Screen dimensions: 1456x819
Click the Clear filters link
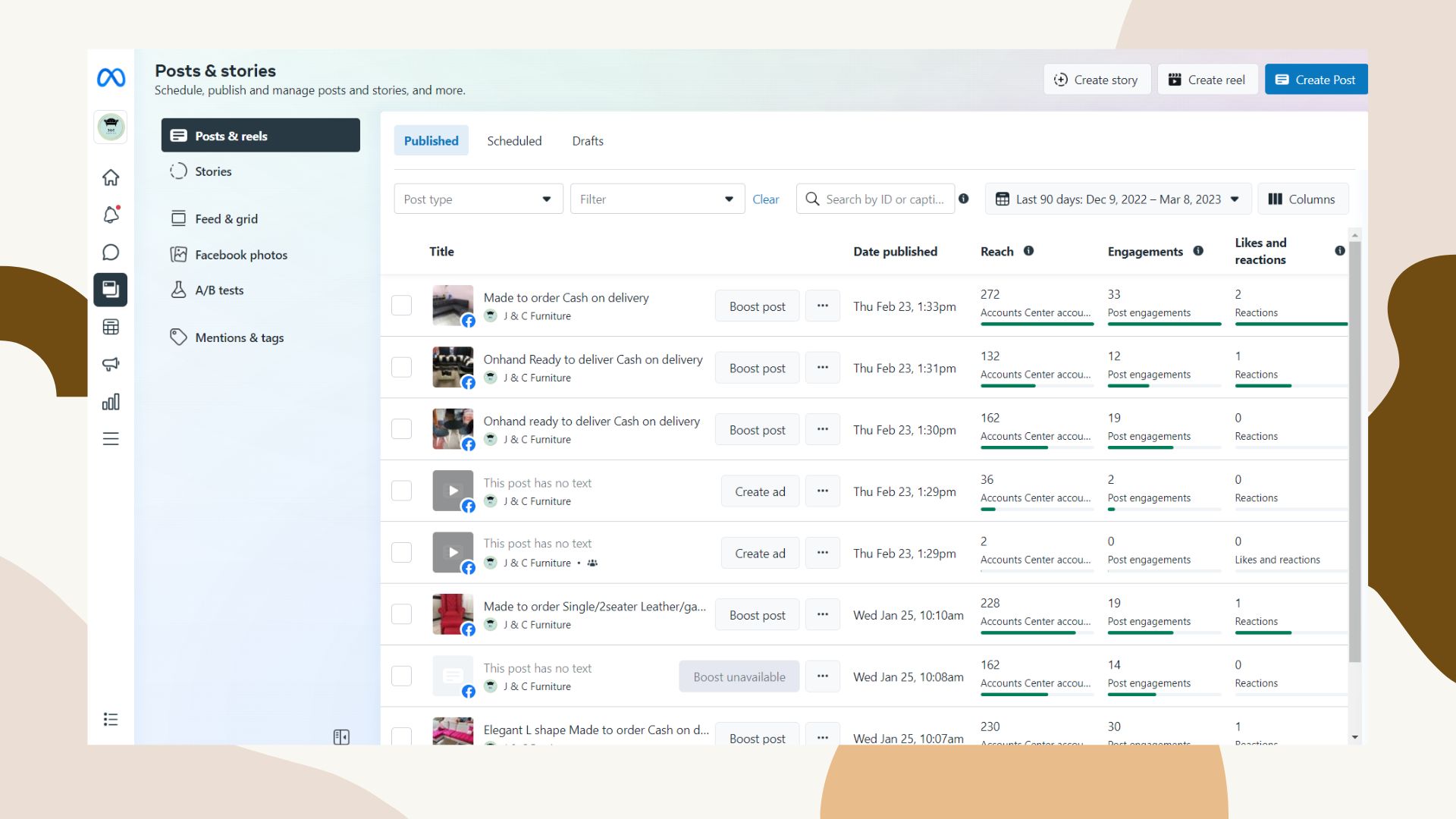click(765, 199)
